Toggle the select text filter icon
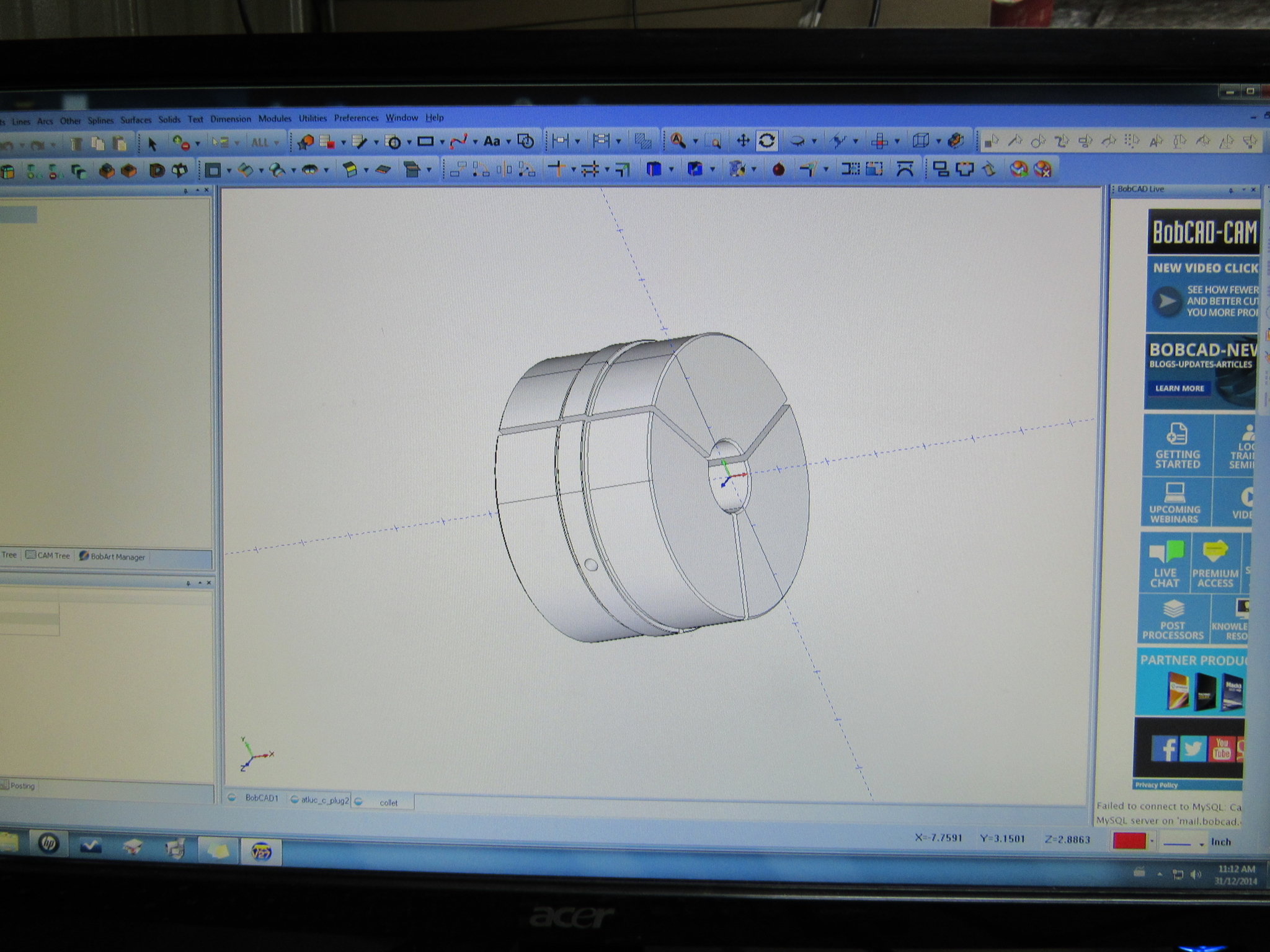 pyautogui.click(x=1156, y=142)
